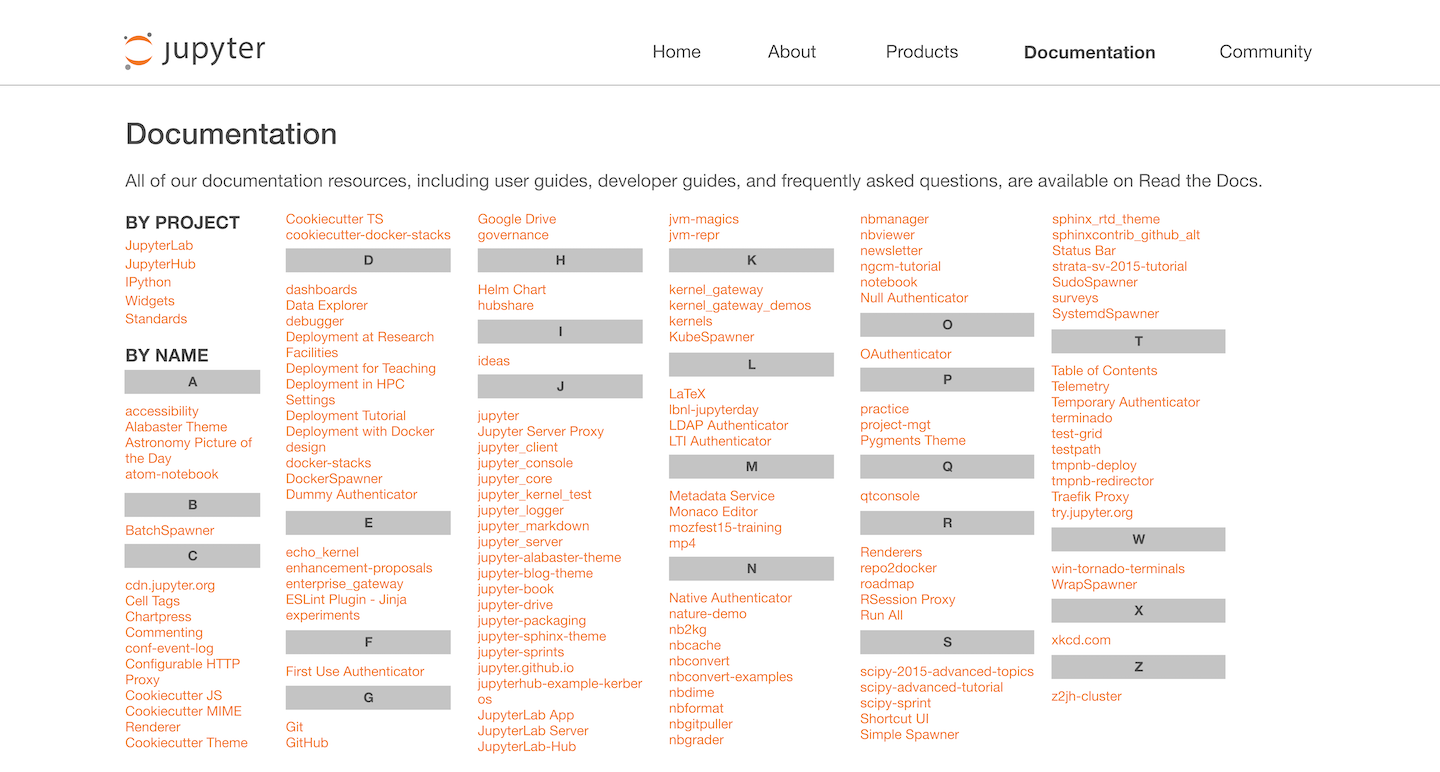Image resolution: width=1440 pixels, height=772 pixels.
Task: Open LDAP Authenticator docs
Action: point(729,426)
